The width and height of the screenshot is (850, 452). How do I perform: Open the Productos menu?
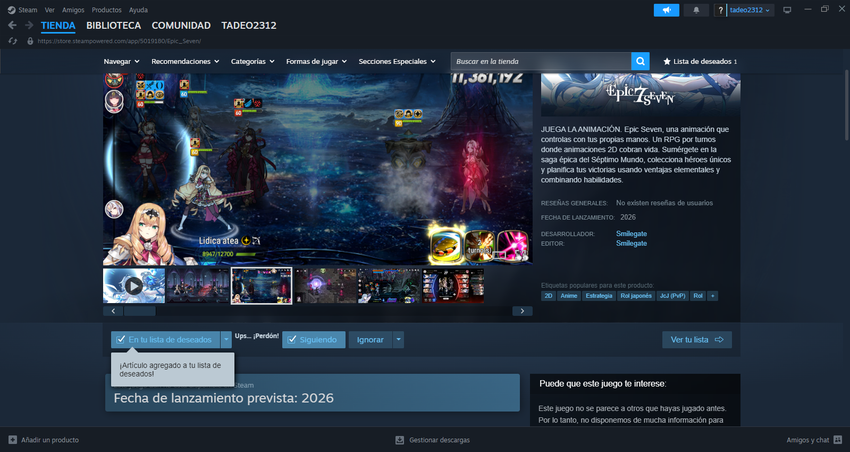107,10
